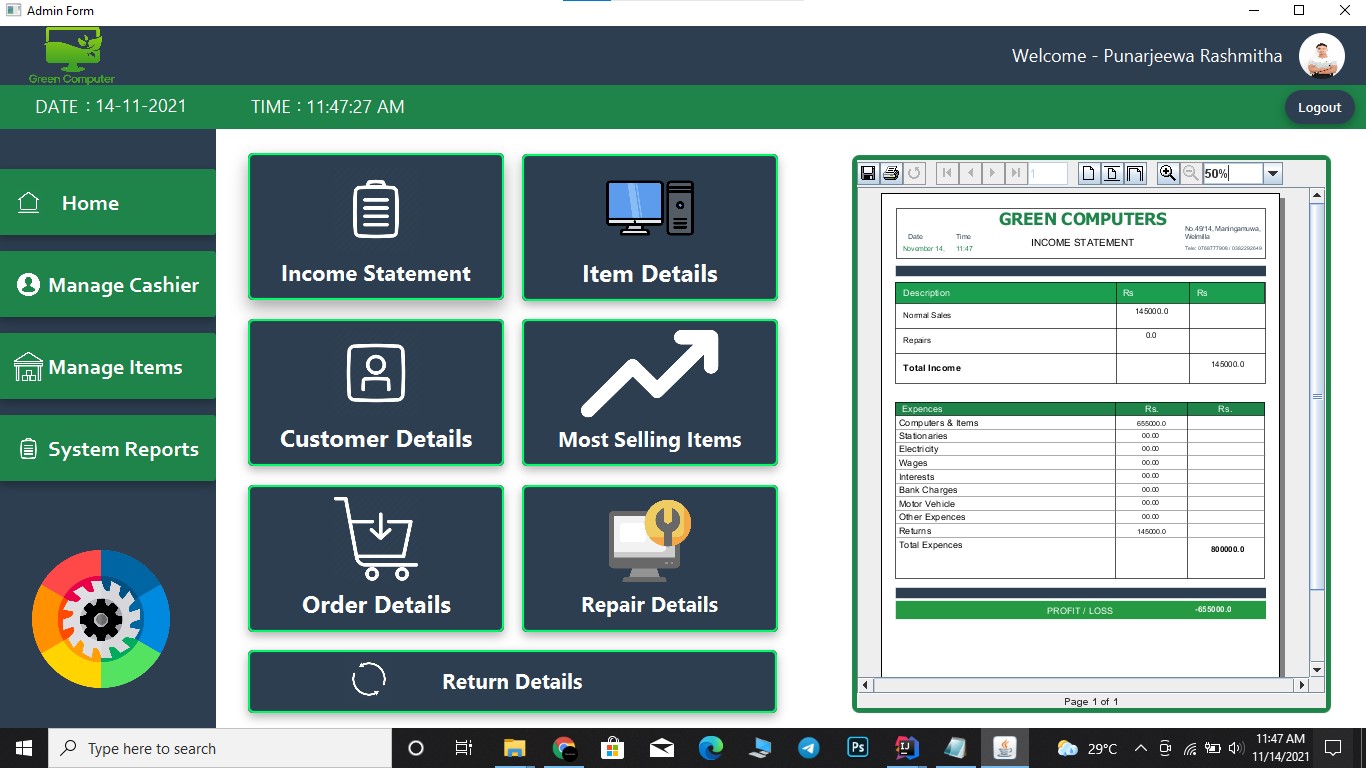Select the Print icon in the report viewer
The width and height of the screenshot is (1366, 768).
pos(890,172)
